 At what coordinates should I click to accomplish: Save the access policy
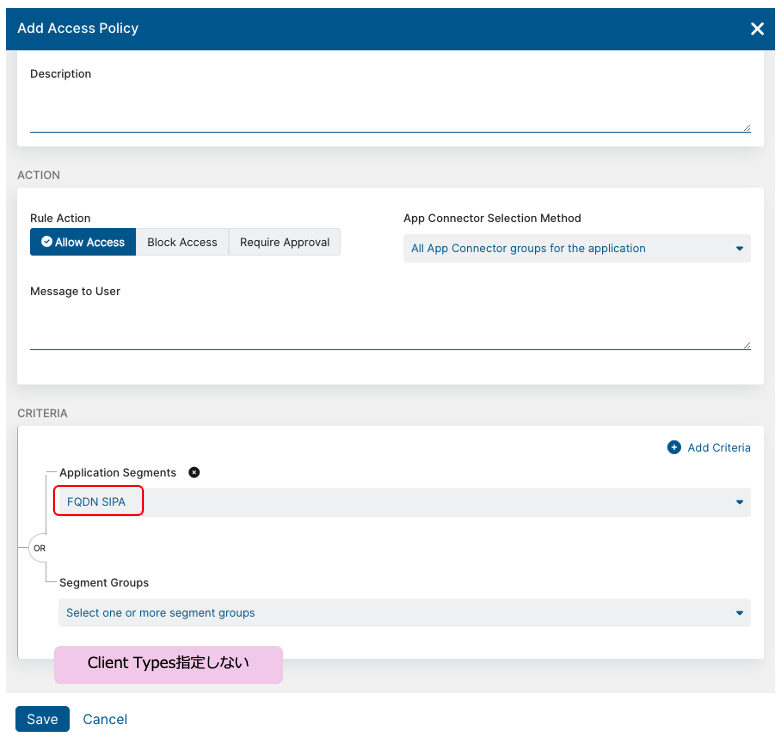click(42, 719)
